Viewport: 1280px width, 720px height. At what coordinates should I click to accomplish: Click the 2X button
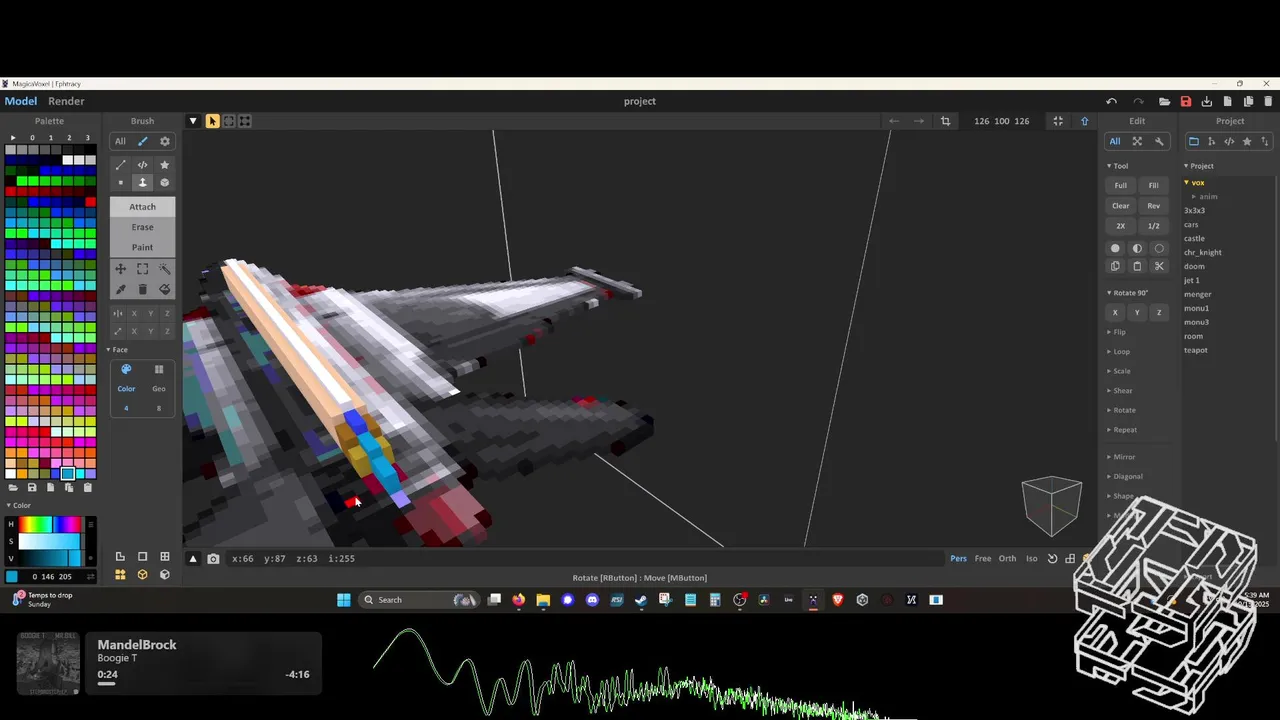[x=1120, y=226]
